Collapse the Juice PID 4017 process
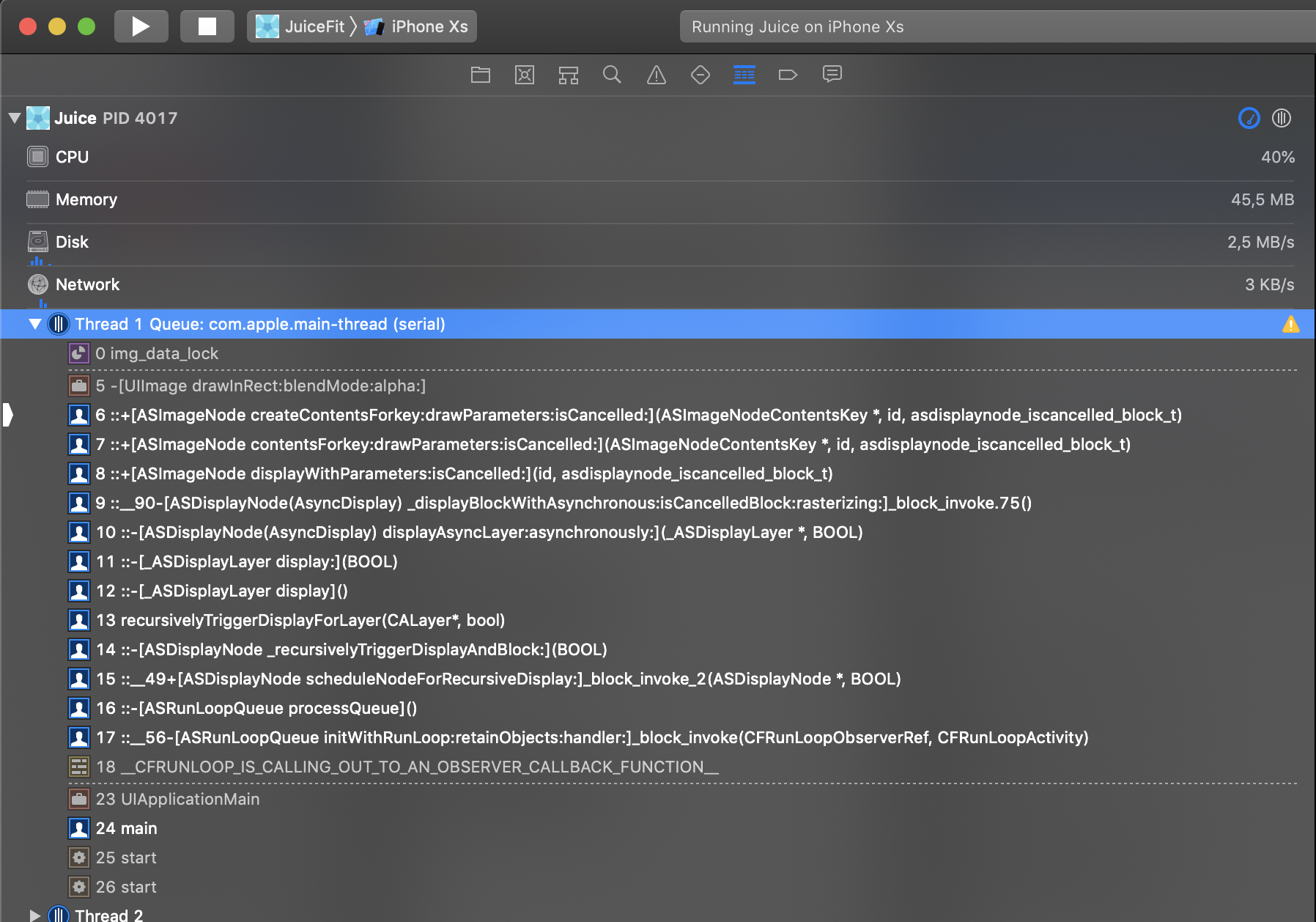Screen dimensions: 1316x922 (x=15, y=118)
